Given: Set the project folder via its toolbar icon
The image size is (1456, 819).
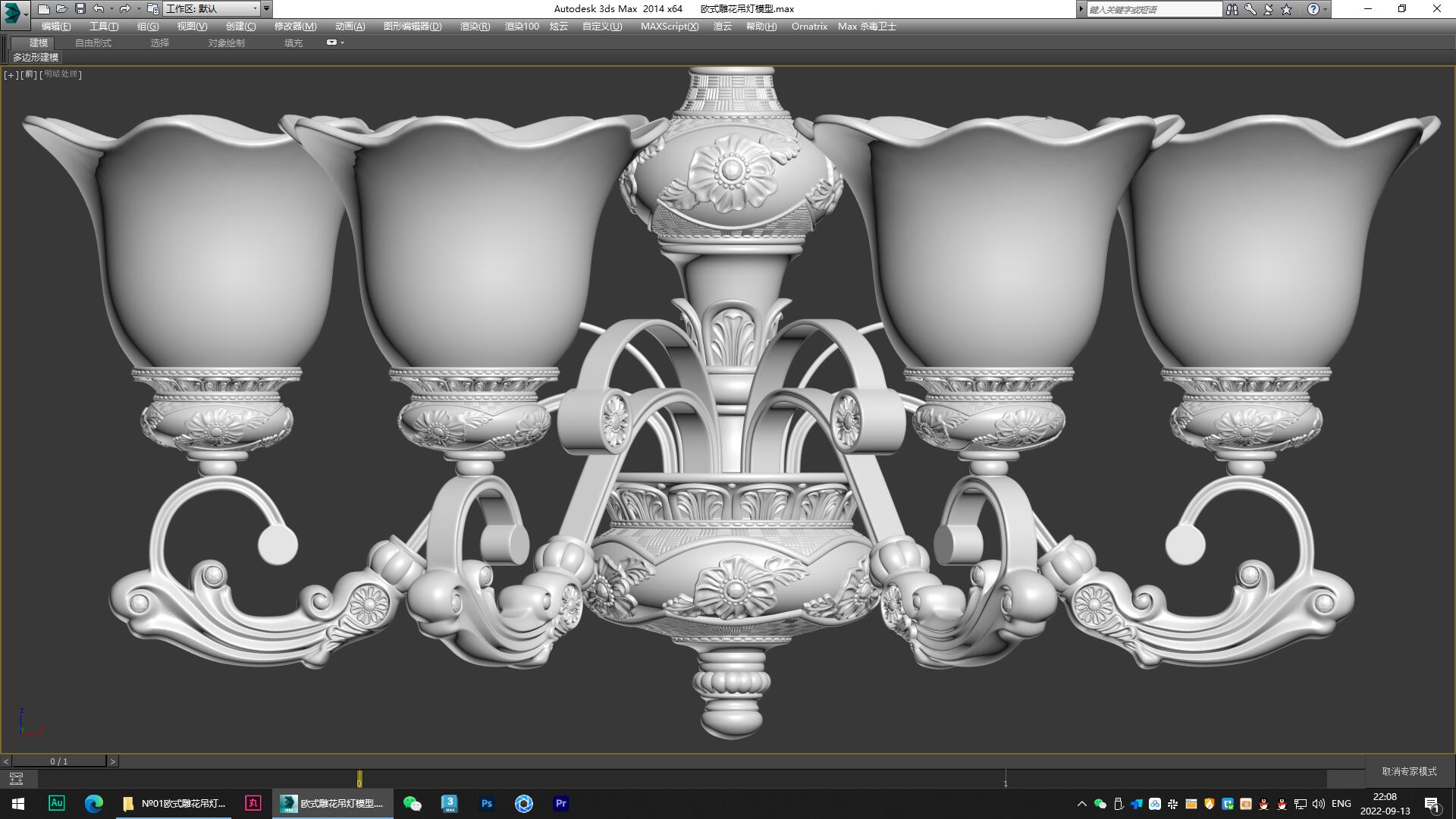Looking at the screenshot, I should coord(152,9).
